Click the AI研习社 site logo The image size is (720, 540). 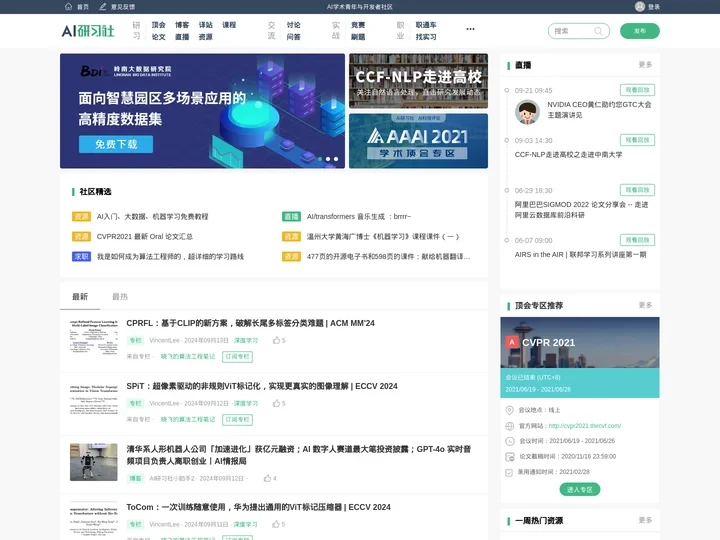click(88, 31)
